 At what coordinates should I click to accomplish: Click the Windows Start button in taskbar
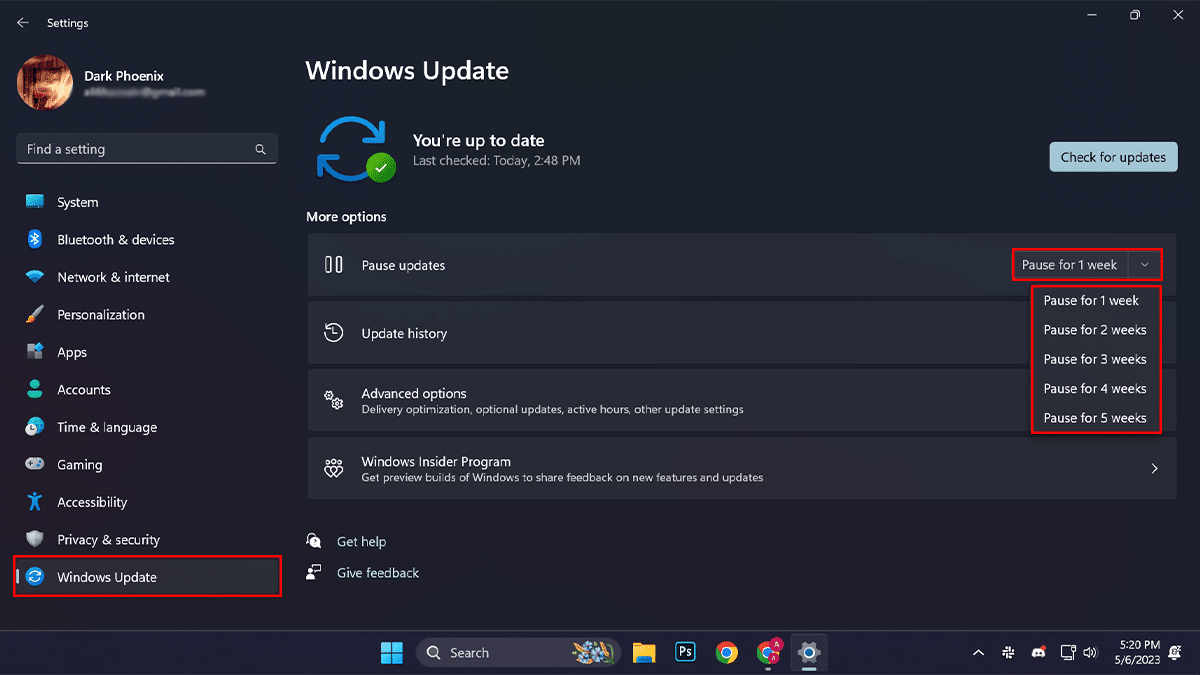click(392, 652)
